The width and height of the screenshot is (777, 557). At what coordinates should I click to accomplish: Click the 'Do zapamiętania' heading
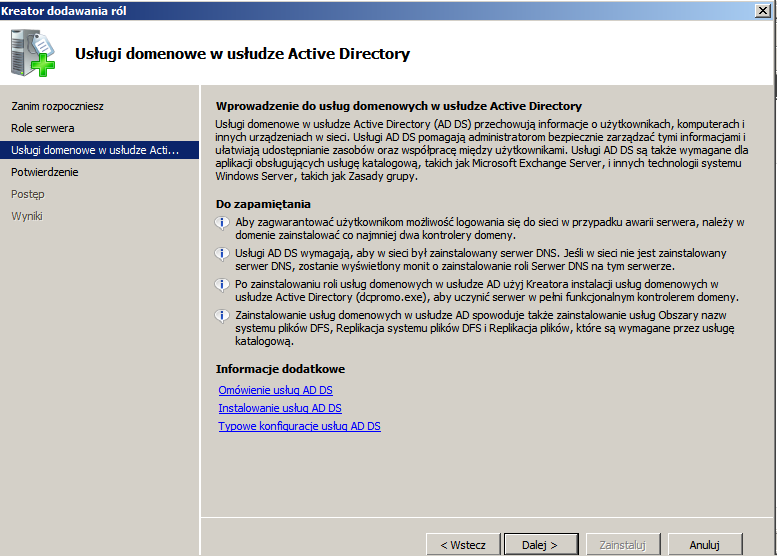click(263, 204)
